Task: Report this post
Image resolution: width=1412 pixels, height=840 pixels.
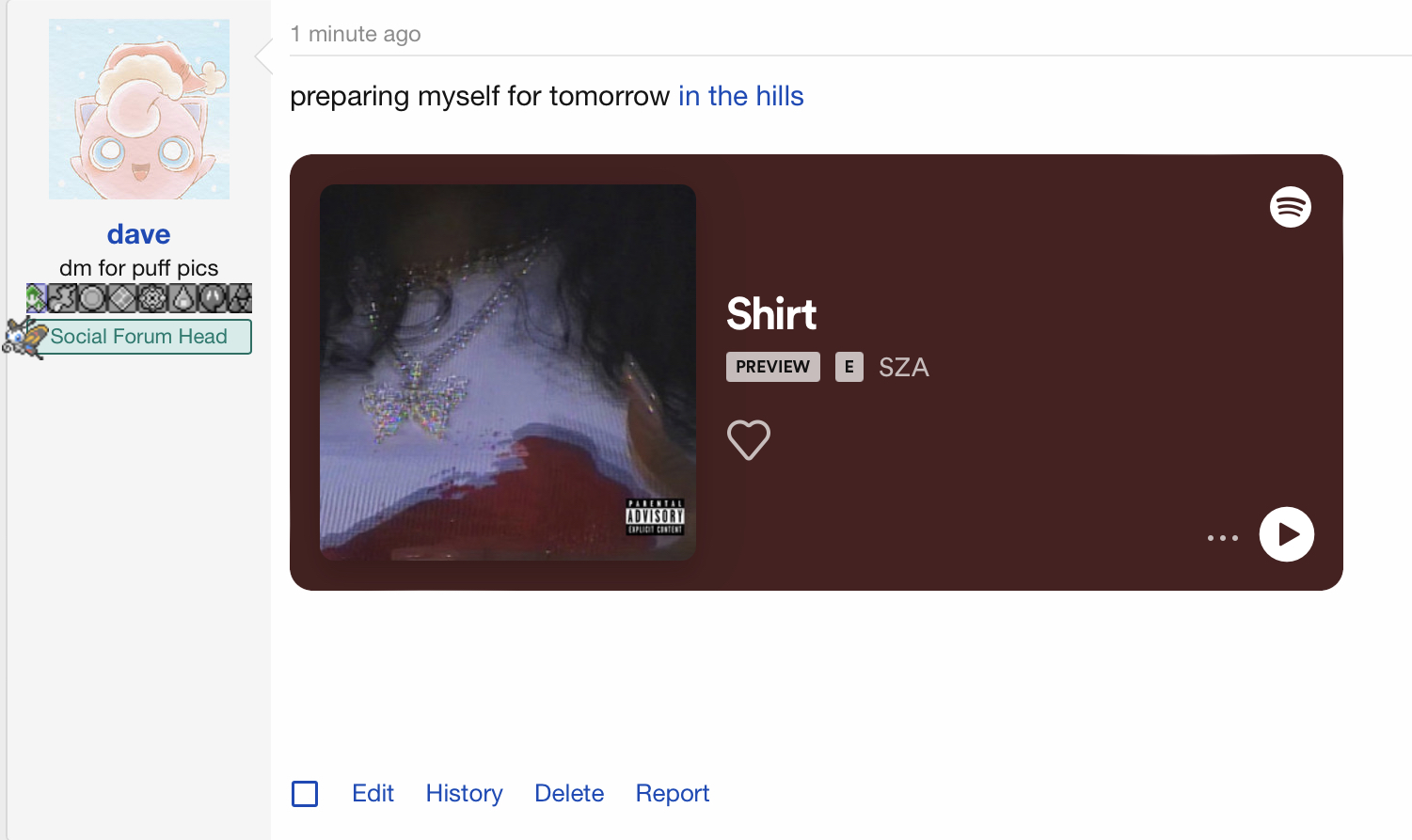Action: 673,793
